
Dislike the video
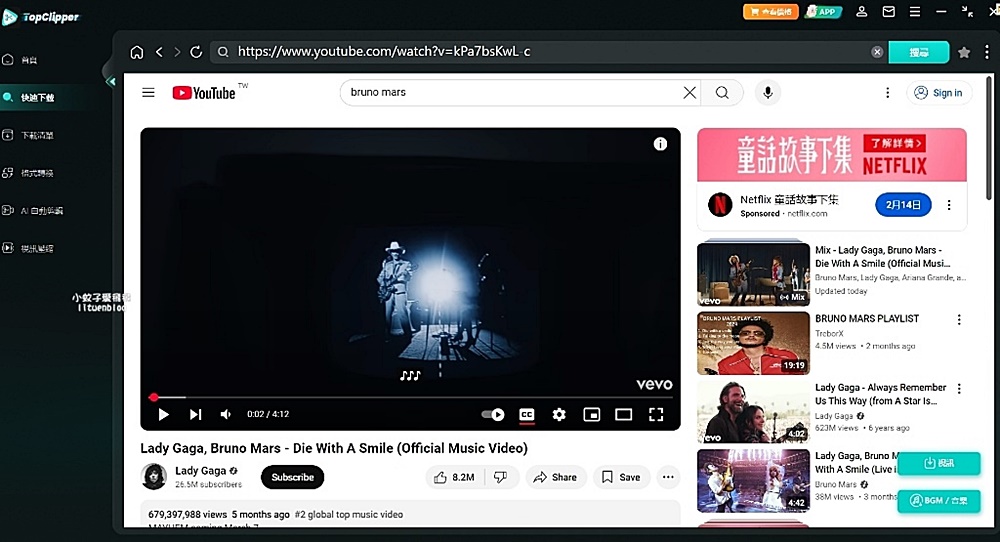(x=501, y=477)
